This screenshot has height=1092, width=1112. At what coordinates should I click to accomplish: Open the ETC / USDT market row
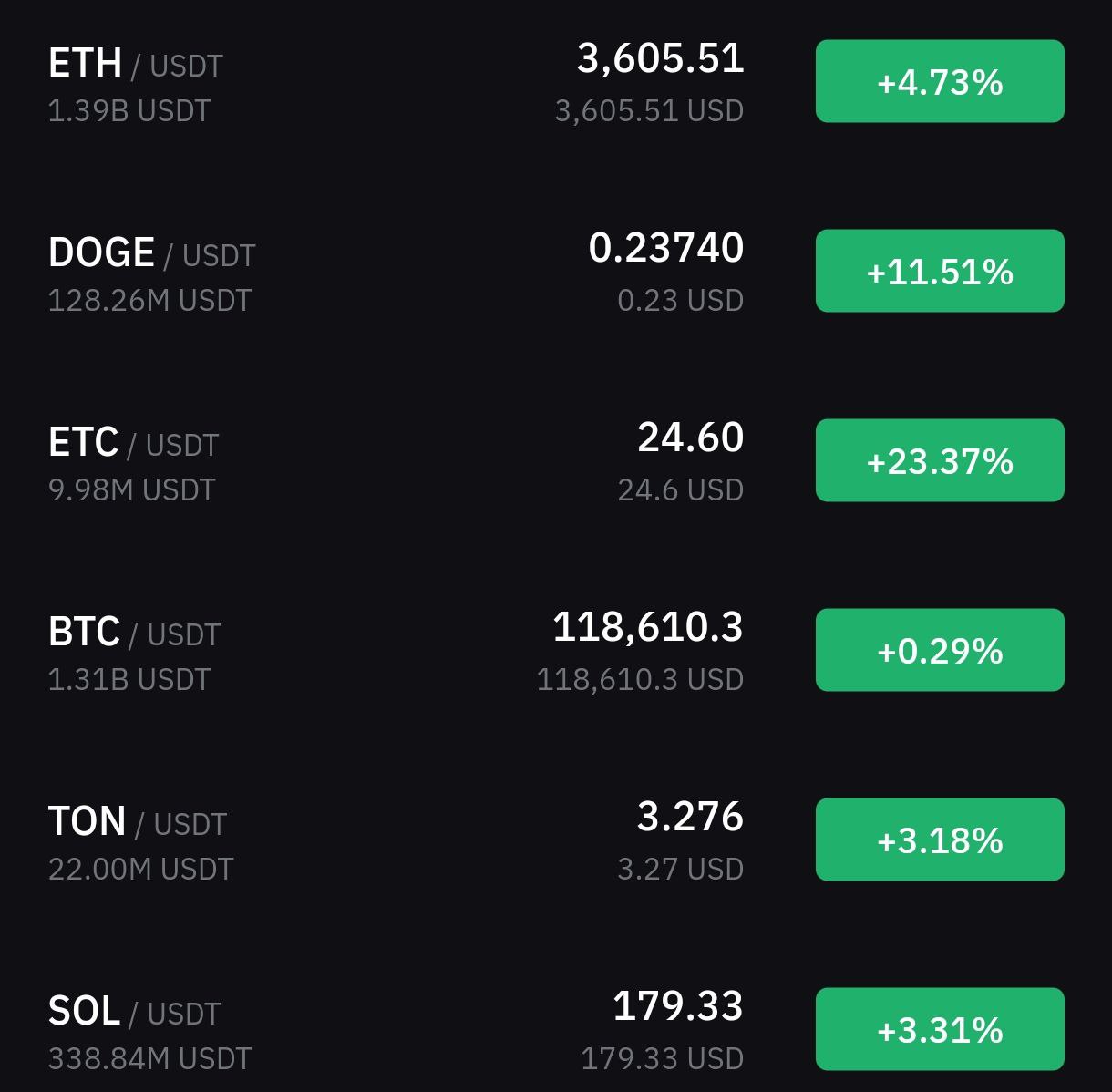556,460
